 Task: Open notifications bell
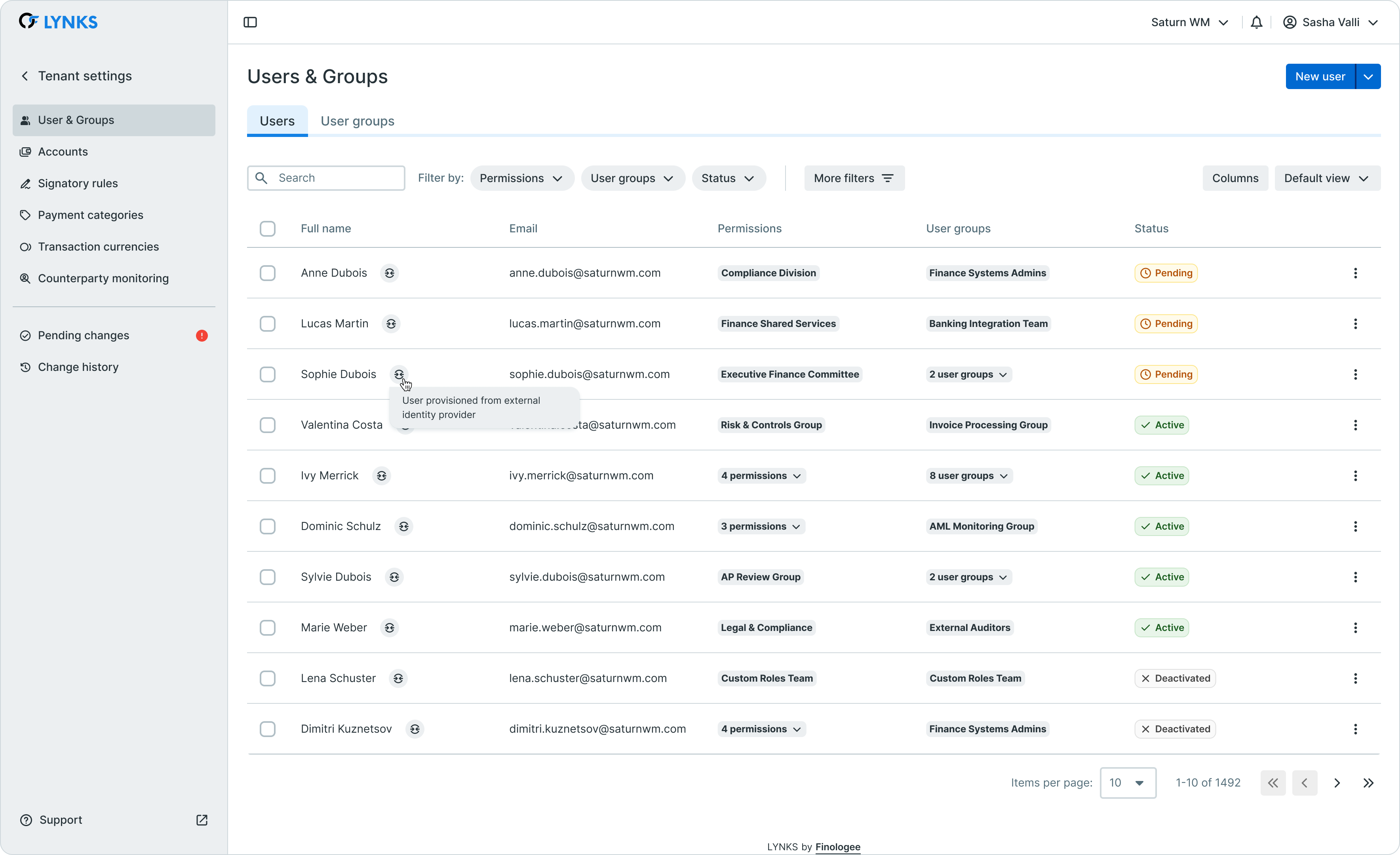[1256, 22]
